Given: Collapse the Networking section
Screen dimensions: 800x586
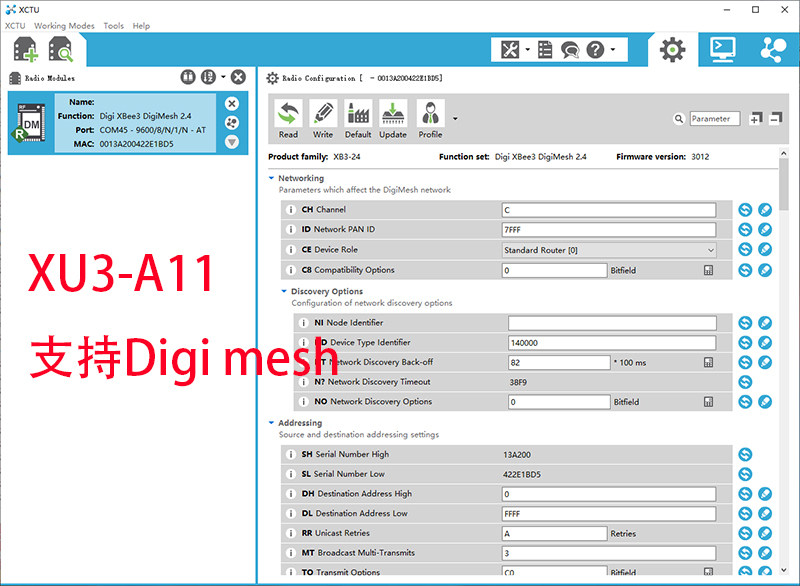Looking at the screenshot, I should pos(271,178).
